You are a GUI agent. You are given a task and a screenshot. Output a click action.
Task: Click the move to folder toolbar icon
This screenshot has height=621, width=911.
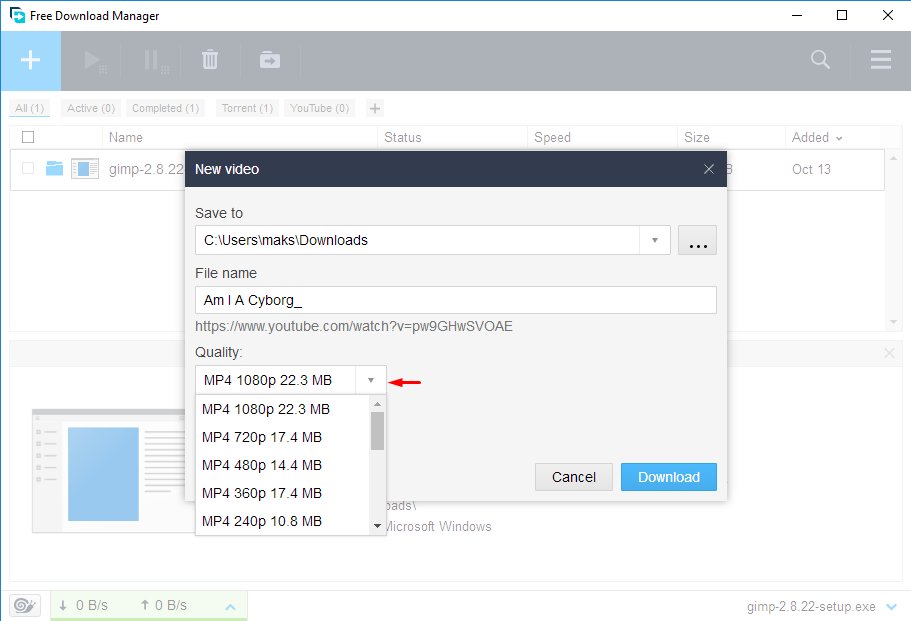point(270,60)
